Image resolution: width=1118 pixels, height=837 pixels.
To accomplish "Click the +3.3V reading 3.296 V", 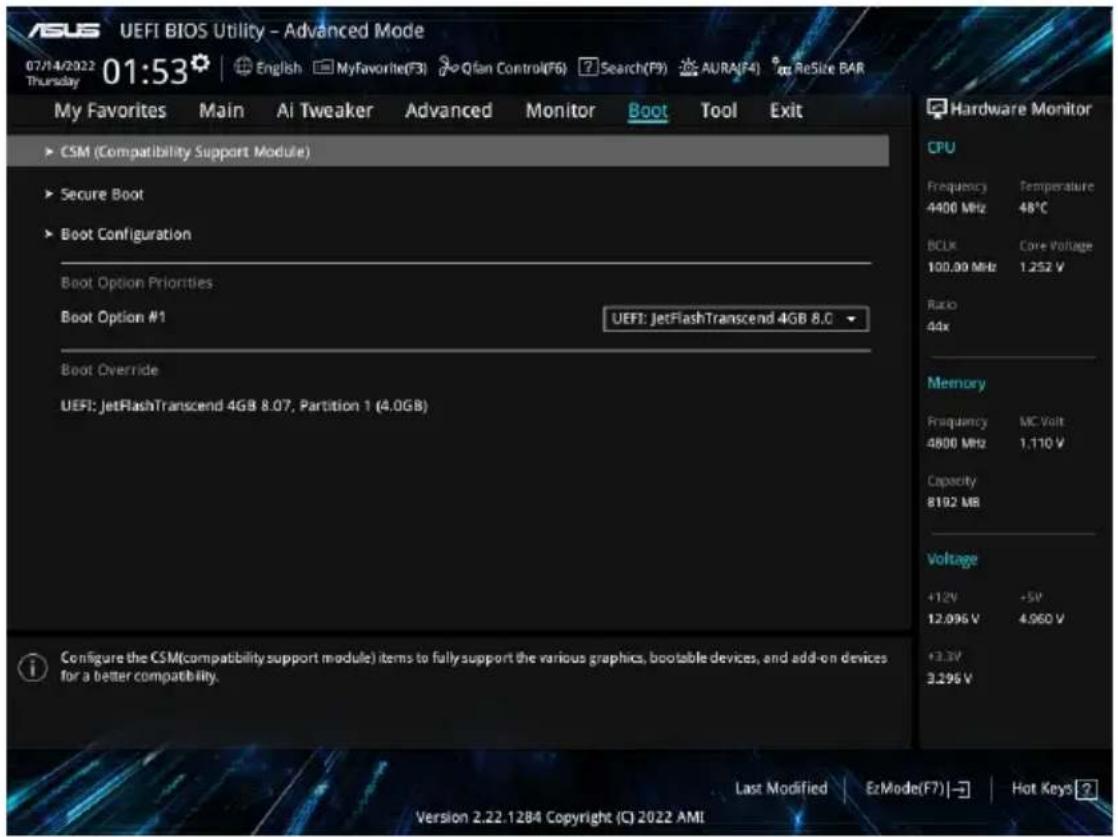I will click(x=949, y=679).
